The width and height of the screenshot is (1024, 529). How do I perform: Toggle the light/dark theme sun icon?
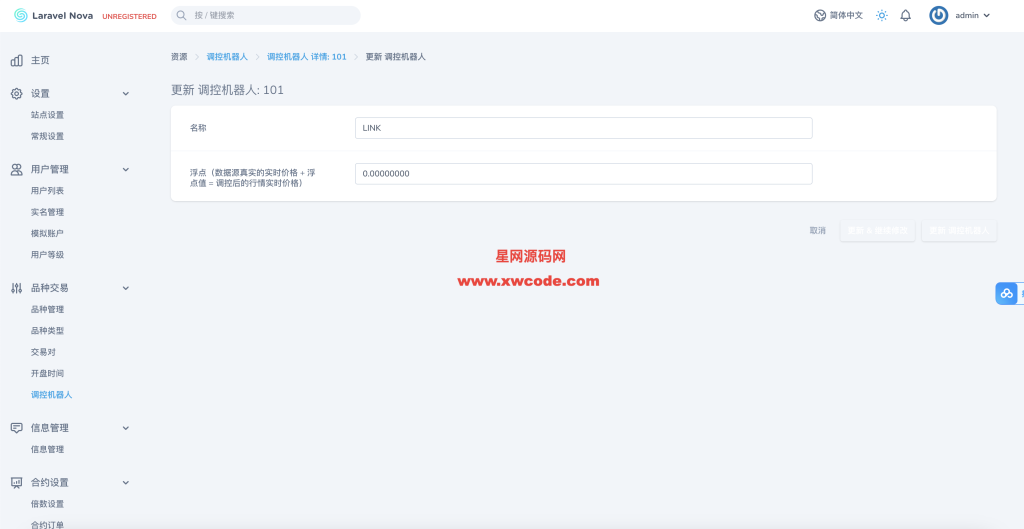[x=881, y=15]
